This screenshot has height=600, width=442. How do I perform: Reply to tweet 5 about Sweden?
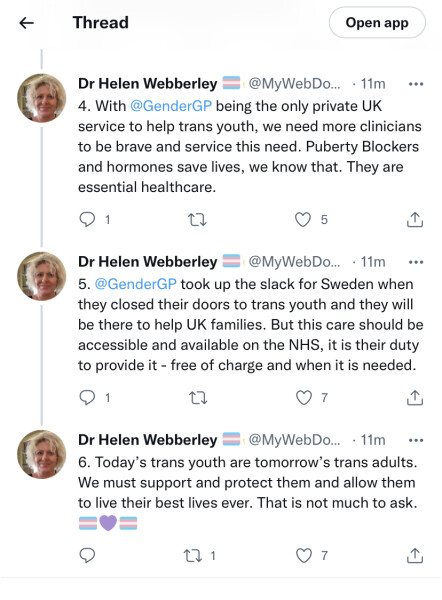pos(87,398)
